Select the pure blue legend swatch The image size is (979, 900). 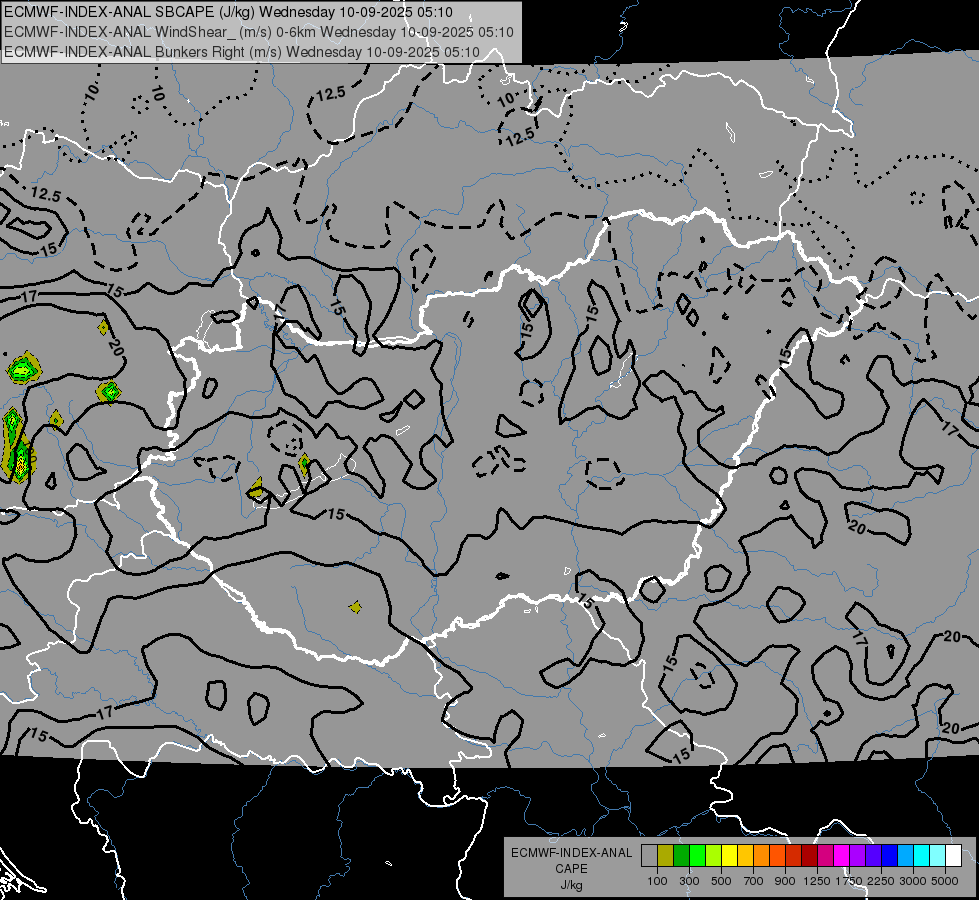tap(890, 856)
